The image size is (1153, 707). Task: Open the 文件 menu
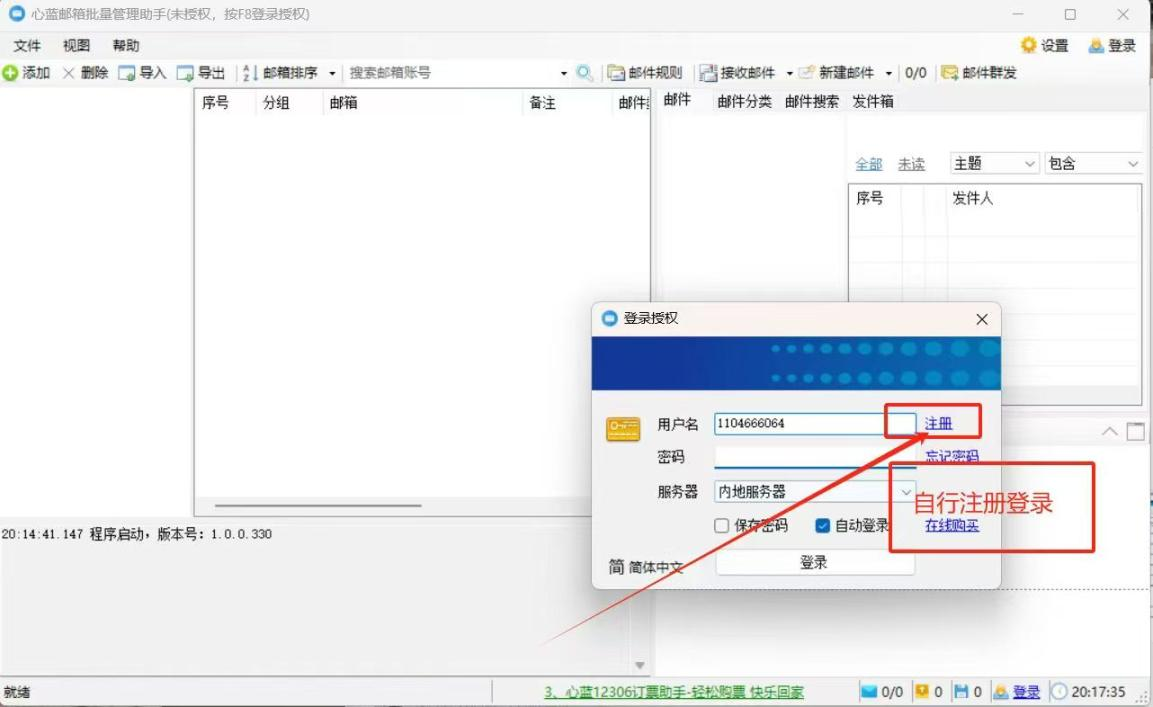point(27,46)
